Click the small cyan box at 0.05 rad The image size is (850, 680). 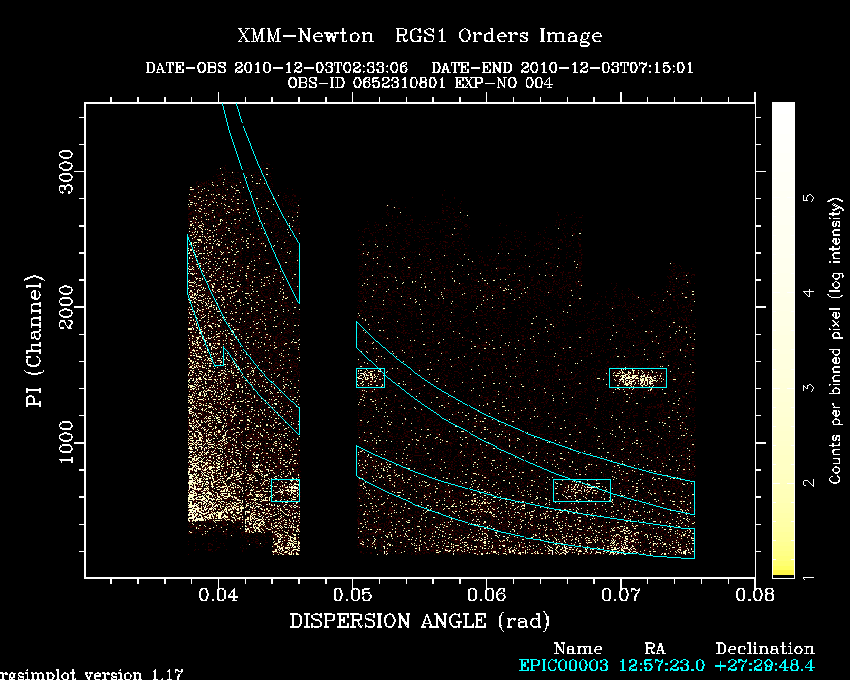coord(370,378)
